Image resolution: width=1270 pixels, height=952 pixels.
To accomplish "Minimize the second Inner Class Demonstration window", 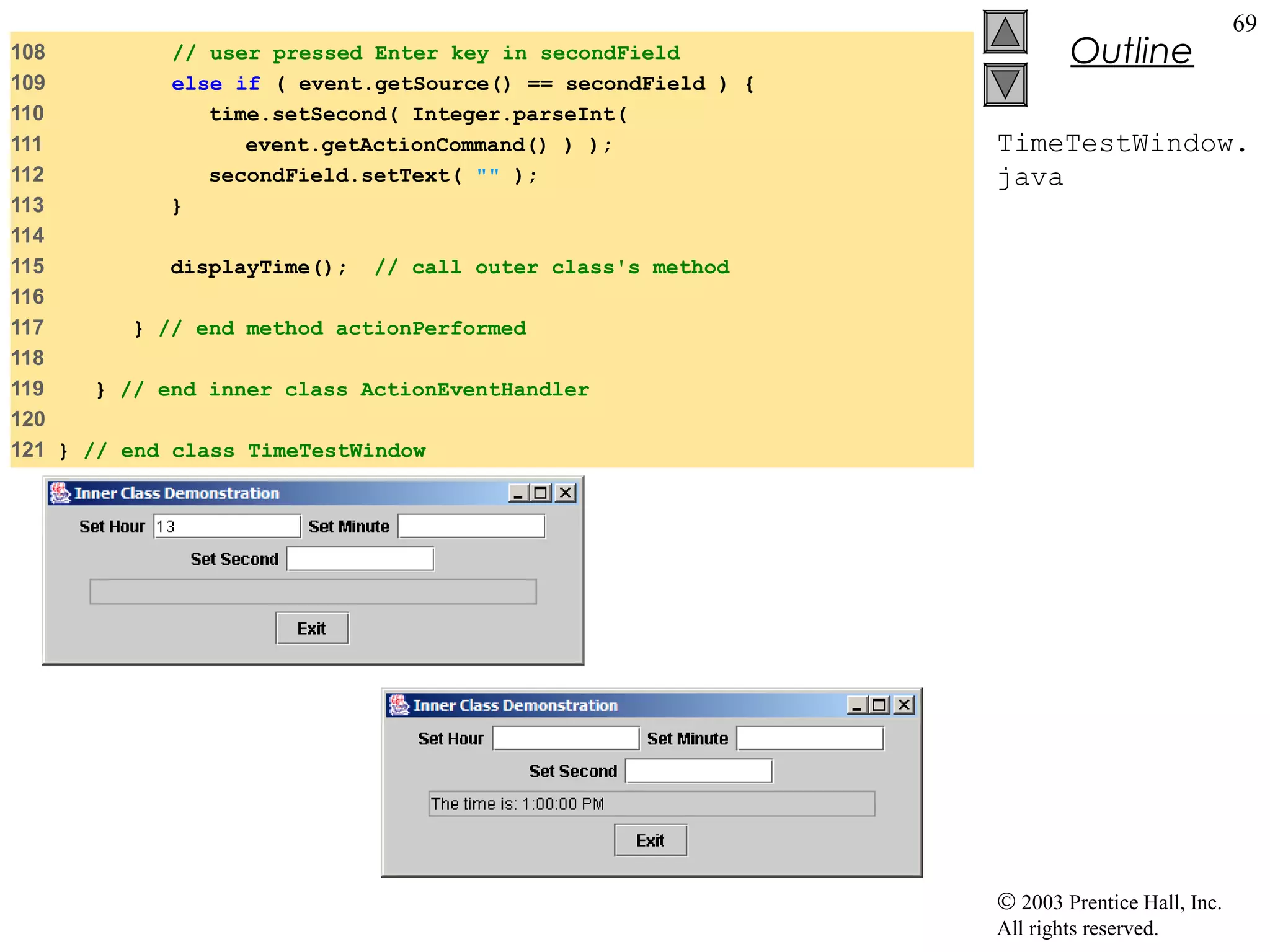I will pyautogui.click(x=857, y=705).
